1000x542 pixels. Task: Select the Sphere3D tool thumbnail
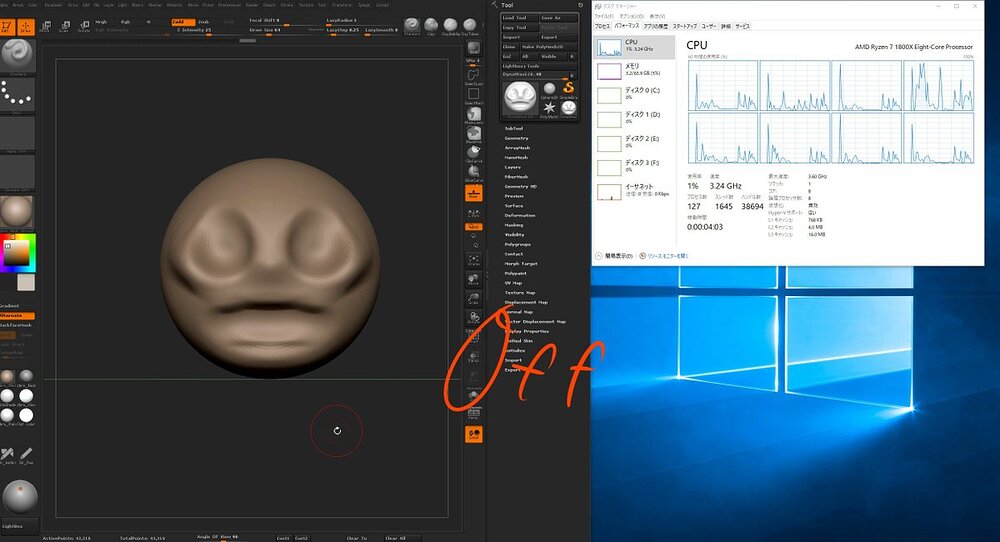coord(549,89)
